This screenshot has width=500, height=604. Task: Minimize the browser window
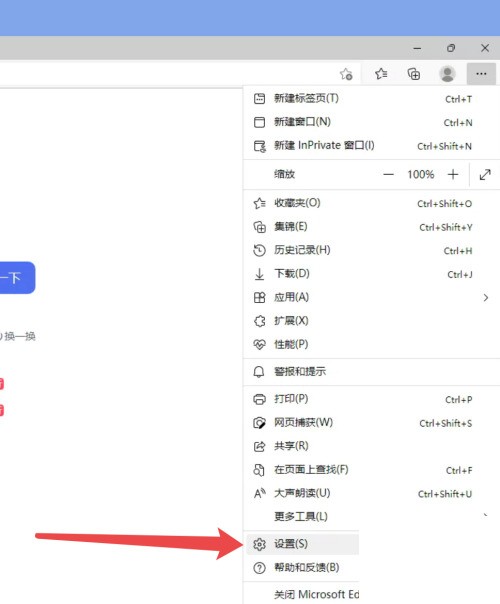[417, 49]
